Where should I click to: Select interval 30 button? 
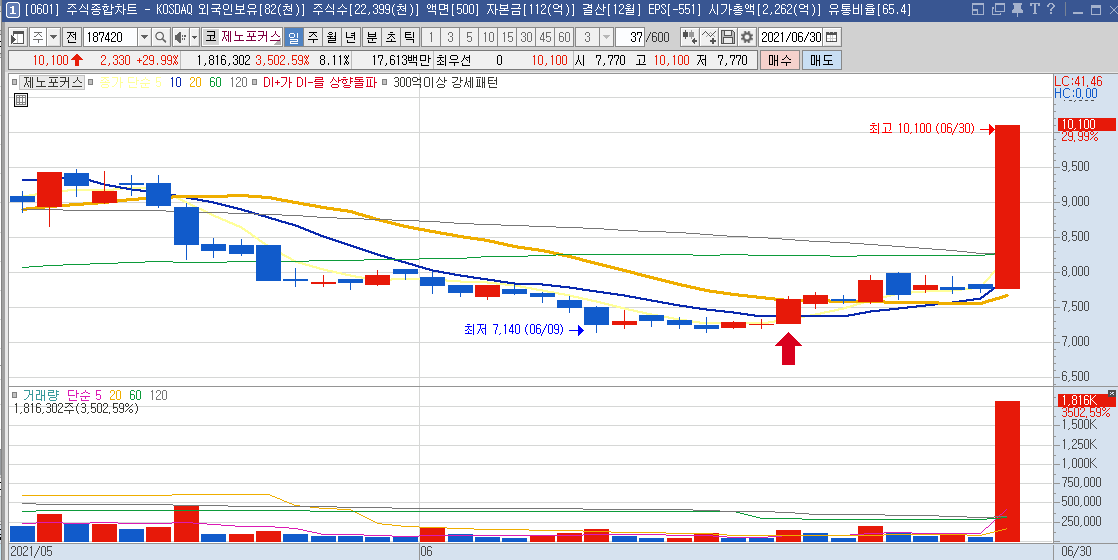[525, 37]
